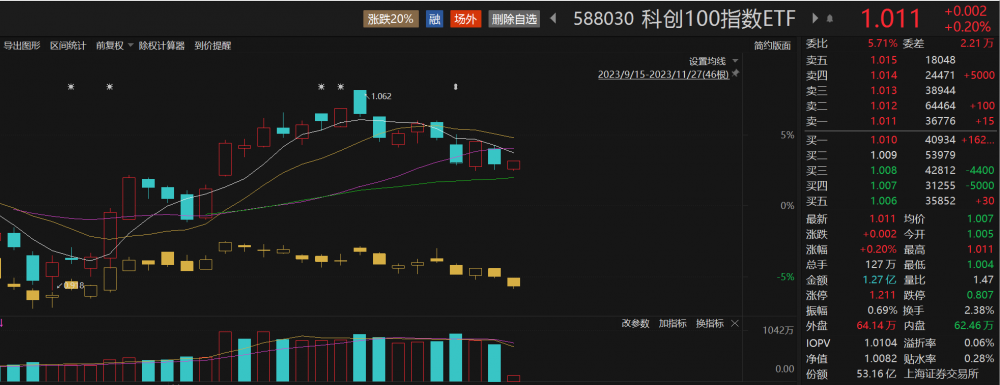
Task: Click 换指标 to switch indicator
Action: [710, 324]
